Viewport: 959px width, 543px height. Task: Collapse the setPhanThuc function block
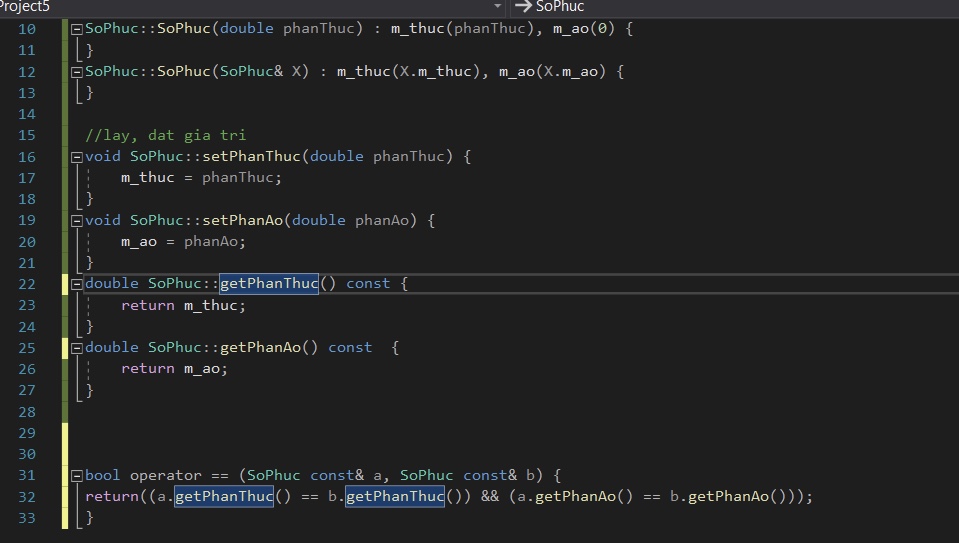77,157
